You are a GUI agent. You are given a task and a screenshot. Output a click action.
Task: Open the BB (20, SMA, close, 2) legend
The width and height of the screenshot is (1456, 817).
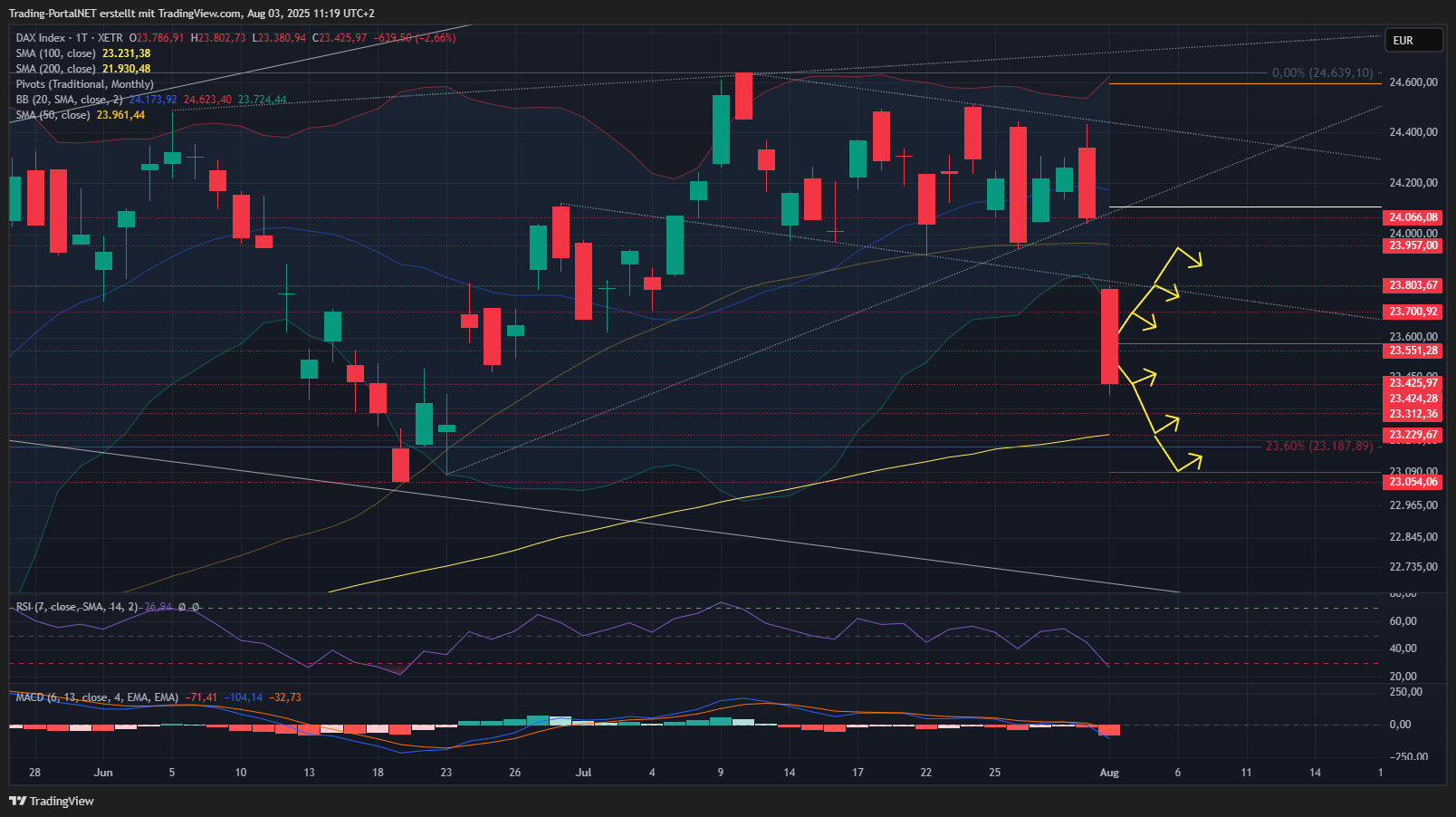[69, 100]
